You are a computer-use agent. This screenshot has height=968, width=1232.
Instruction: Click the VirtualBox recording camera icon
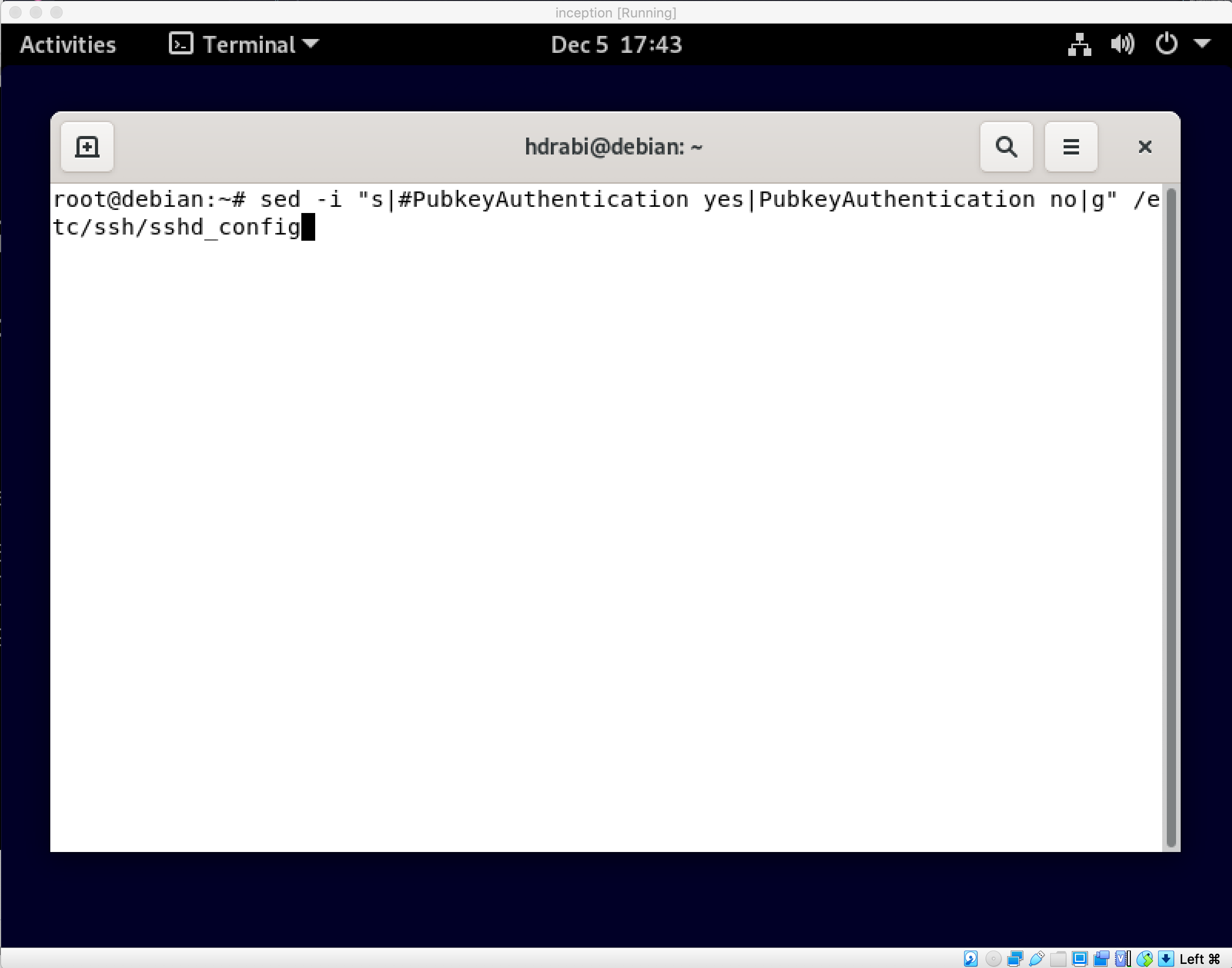1101,958
